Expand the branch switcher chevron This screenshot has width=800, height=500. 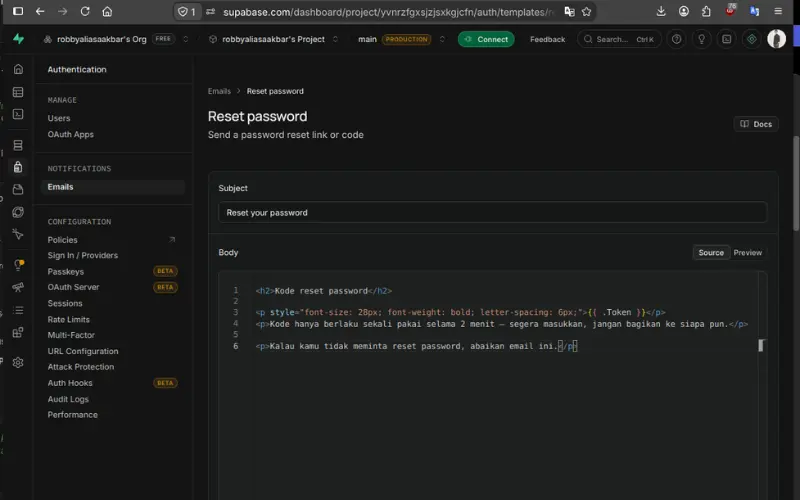442,39
